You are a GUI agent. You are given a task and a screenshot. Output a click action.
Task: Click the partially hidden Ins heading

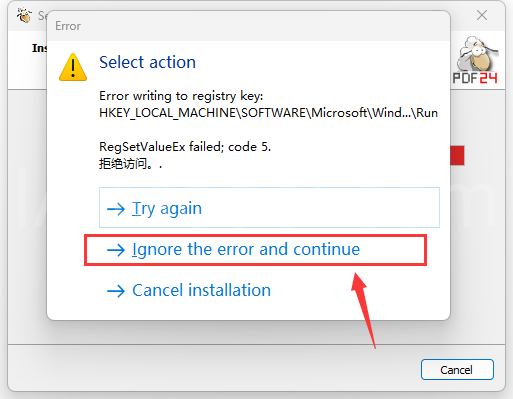tap(39, 48)
